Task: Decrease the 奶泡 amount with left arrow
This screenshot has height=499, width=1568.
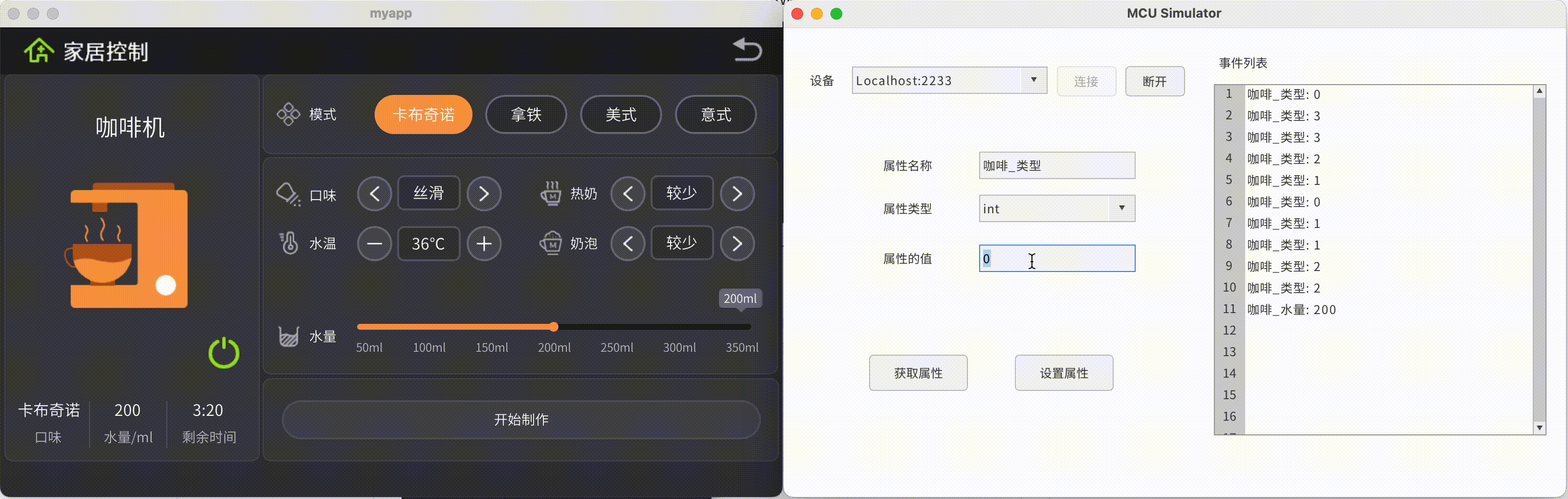Action: point(627,244)
